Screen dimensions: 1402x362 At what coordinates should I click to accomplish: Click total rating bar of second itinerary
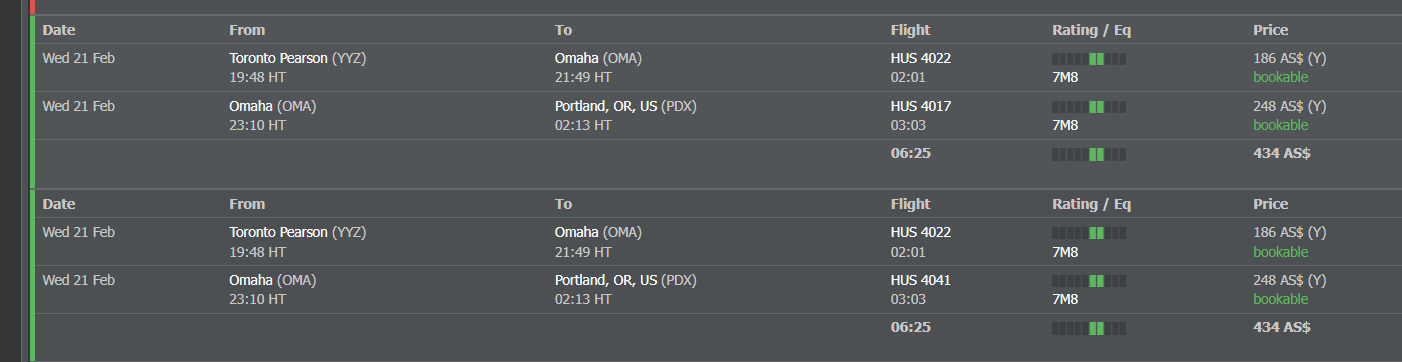click(1089, 329)
